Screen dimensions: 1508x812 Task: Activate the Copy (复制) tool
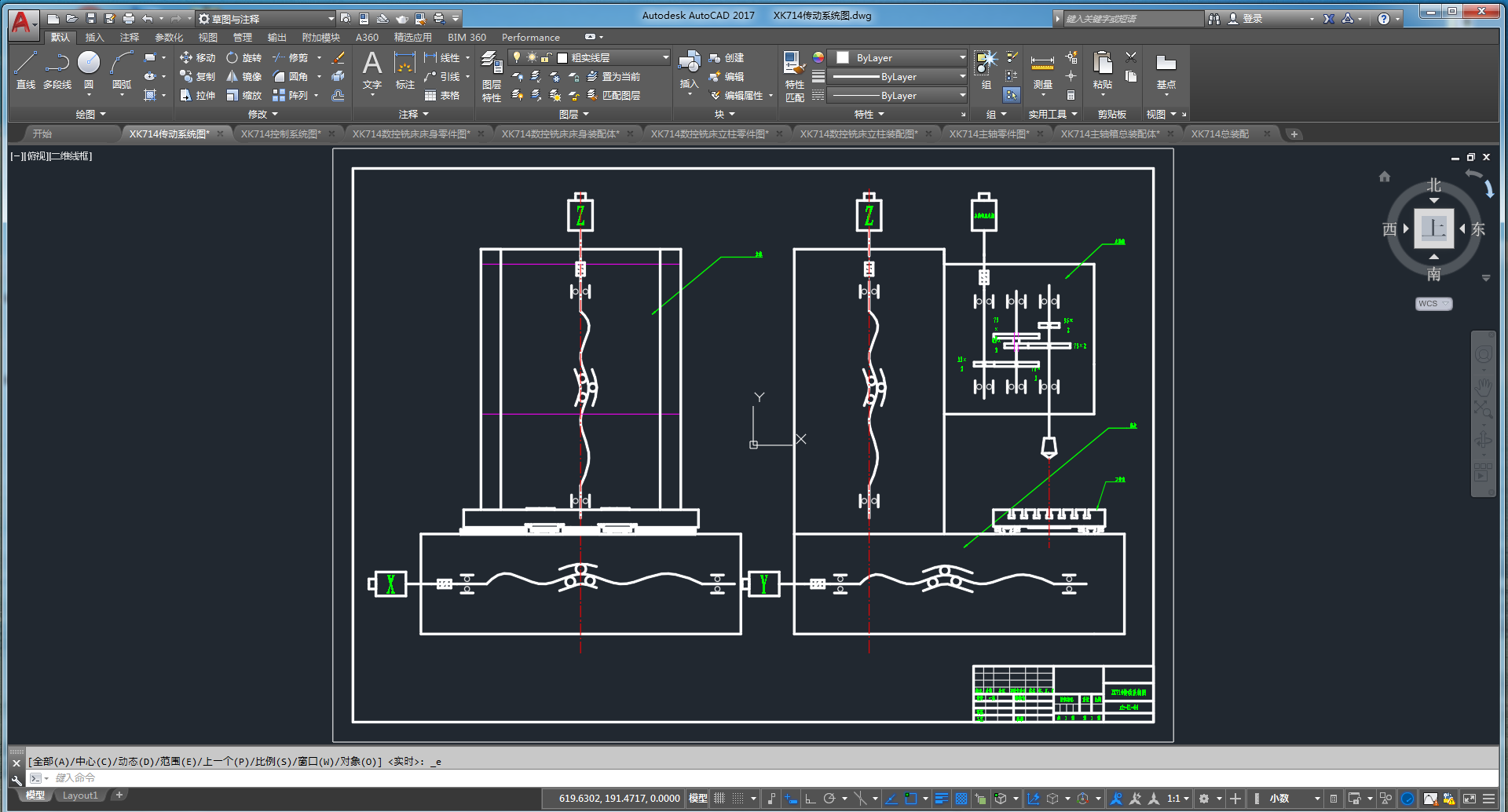tap(197, 77)
